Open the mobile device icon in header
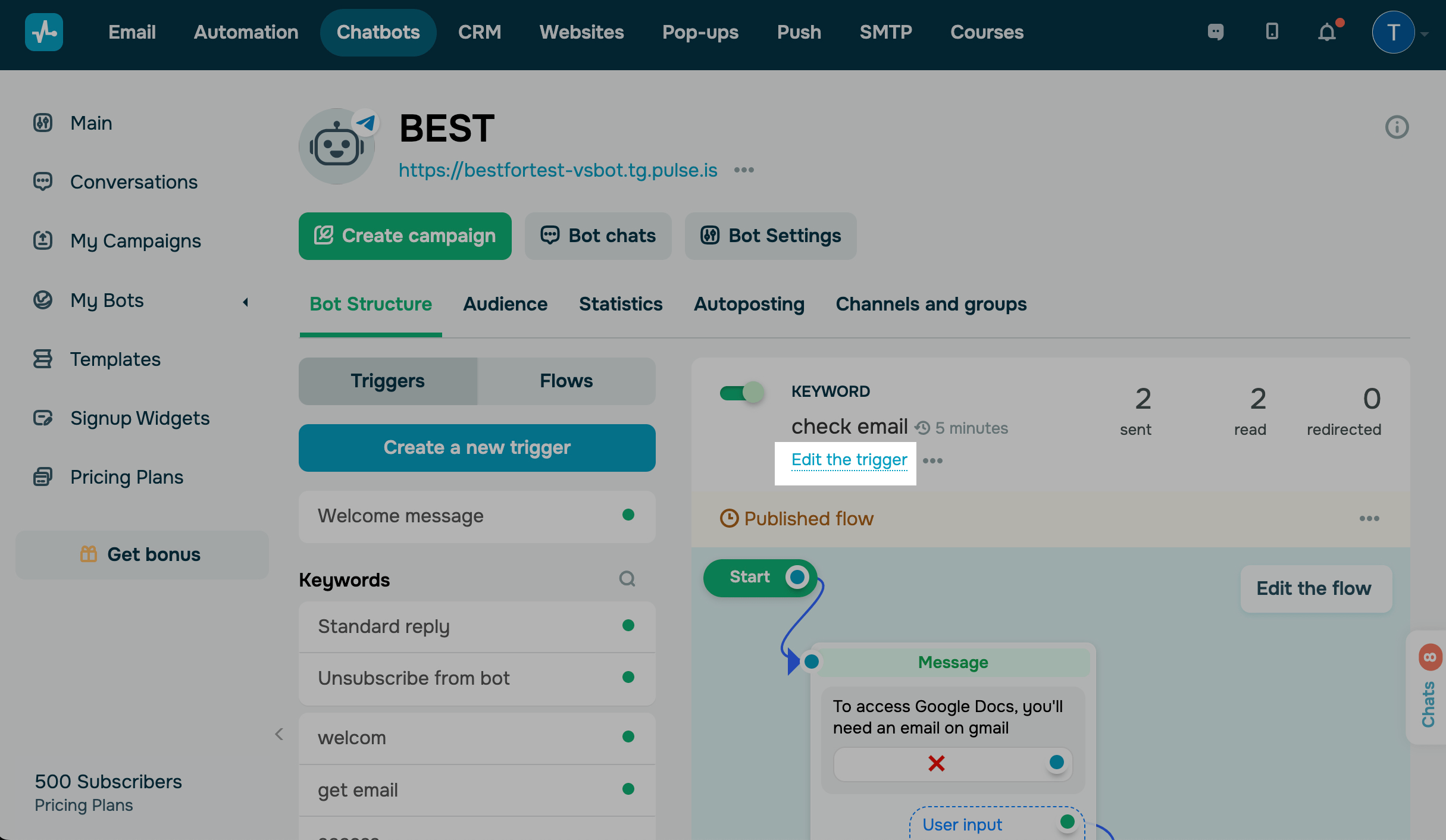This screenshot has height=840, width=1446. [x=1272, y=32]
